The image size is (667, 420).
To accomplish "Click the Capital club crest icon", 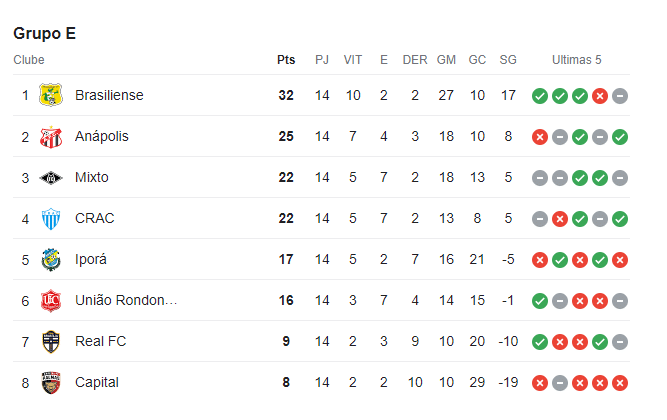I will pos(51,382).
